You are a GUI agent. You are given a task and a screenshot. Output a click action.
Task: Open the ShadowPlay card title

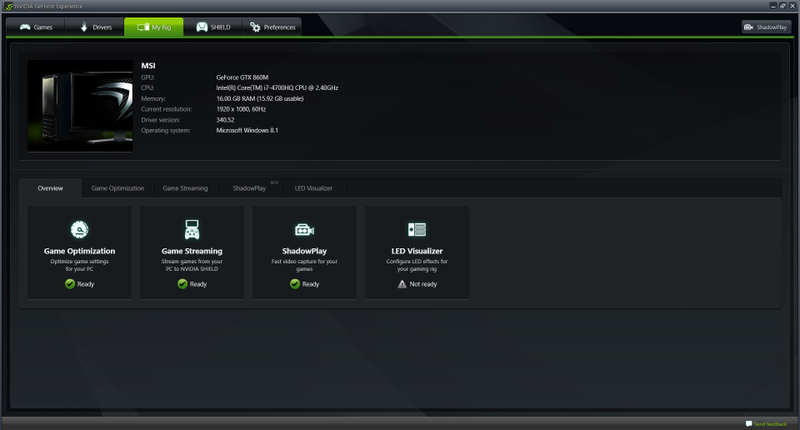pos(305,251)
